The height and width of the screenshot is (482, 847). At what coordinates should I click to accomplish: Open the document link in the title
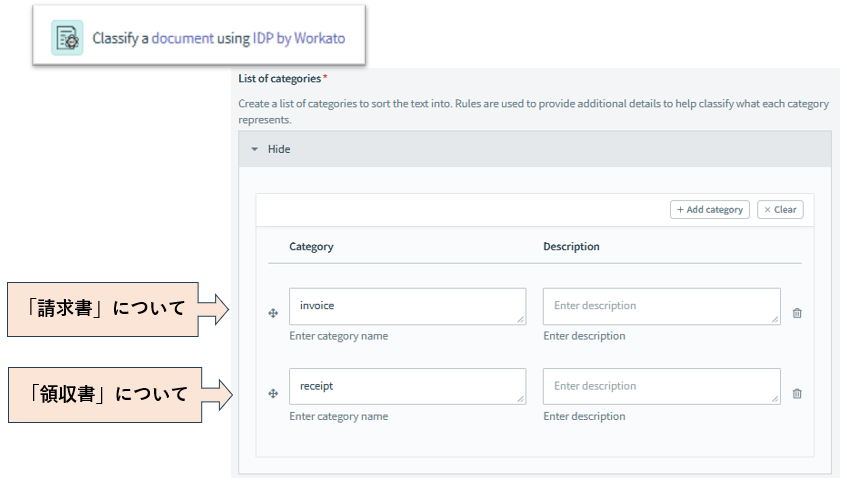coord(182,38)
